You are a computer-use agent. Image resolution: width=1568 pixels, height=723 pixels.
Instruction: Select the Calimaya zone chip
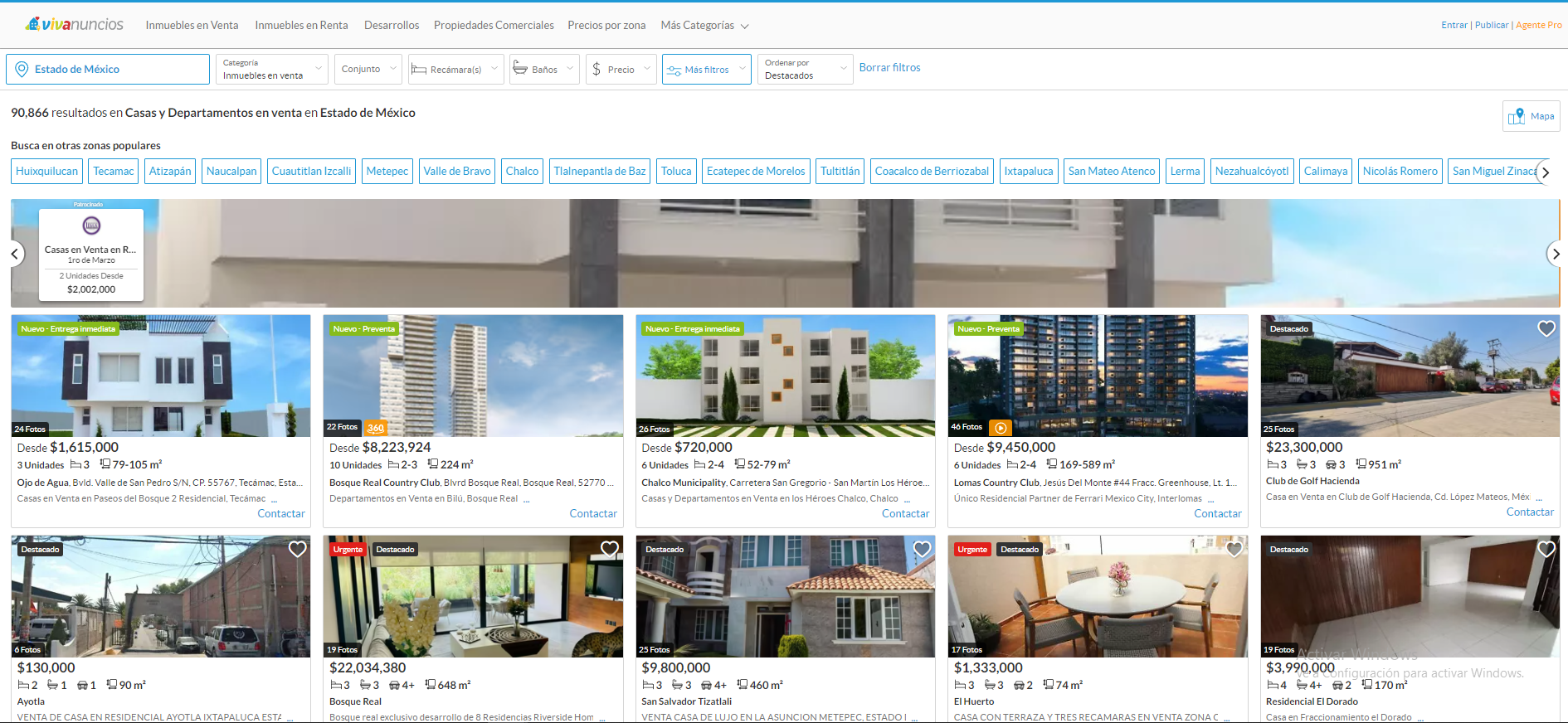[1326, 172]
